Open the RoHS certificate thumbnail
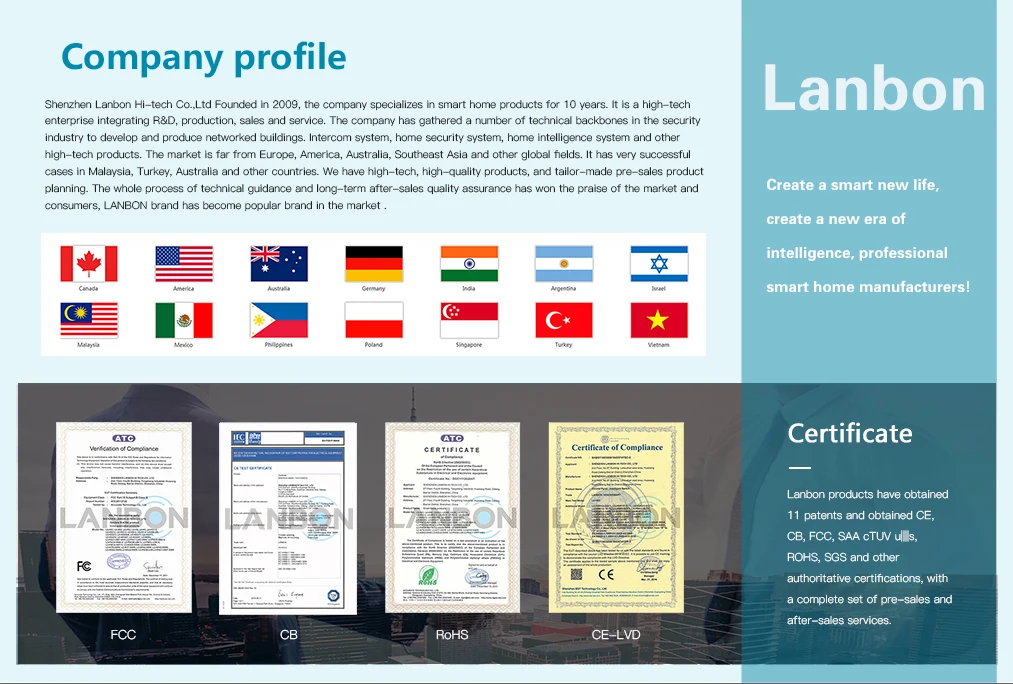 pyautogui.click(x=452, y=517)
